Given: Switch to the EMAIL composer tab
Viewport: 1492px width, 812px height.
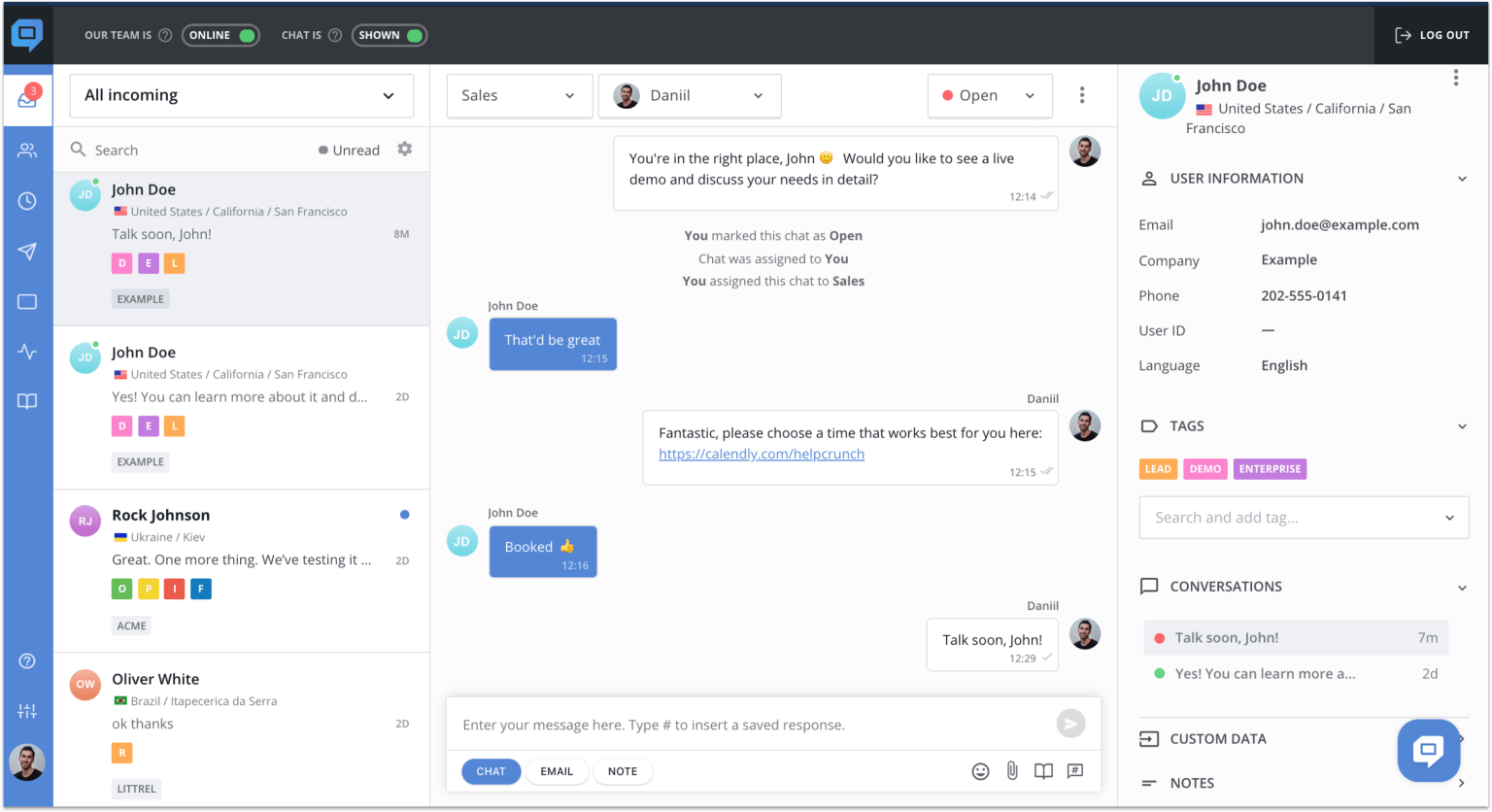Looking at the screenshot, I should click(x=557, y=770).
